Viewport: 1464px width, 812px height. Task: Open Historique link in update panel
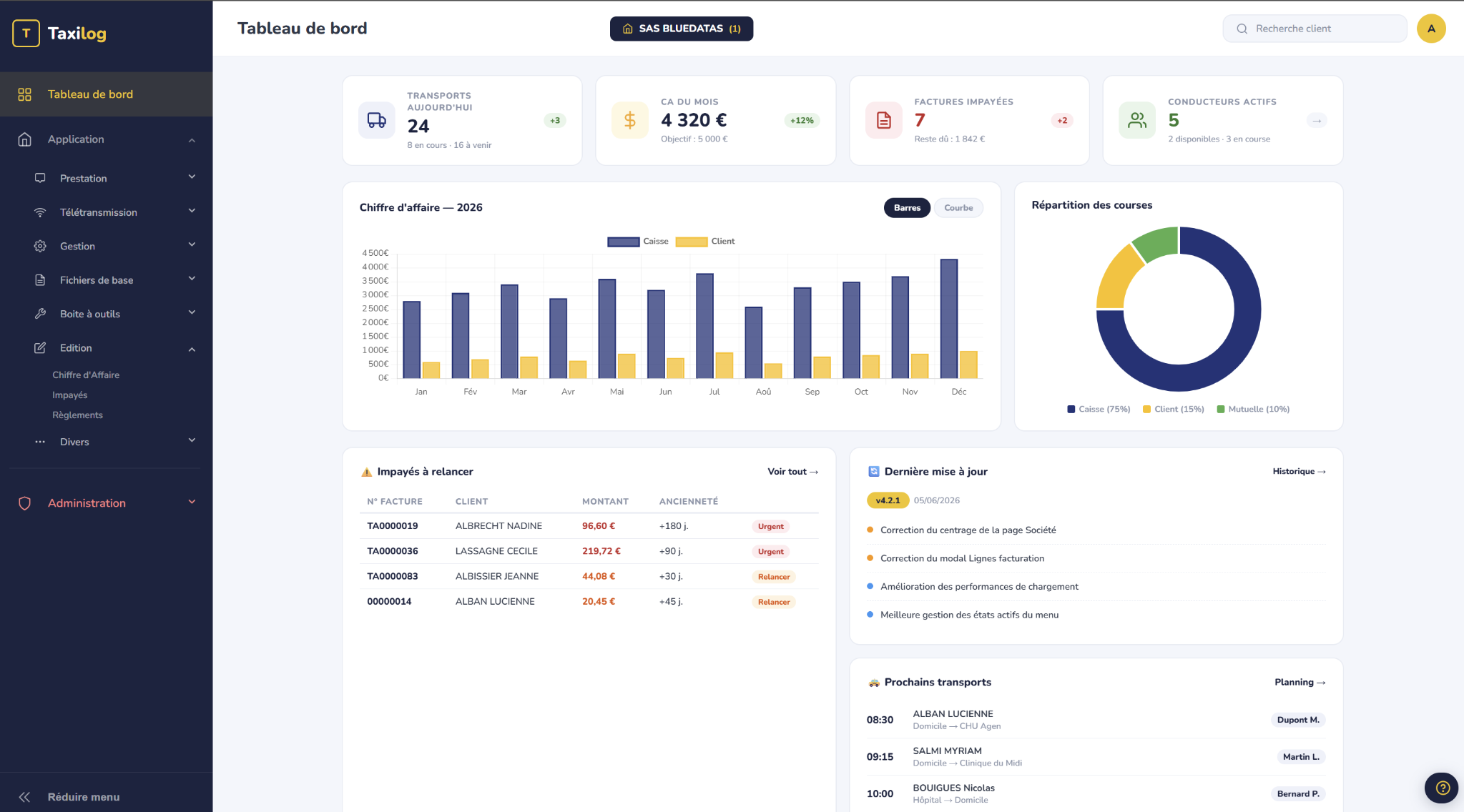click(x=1299, y=472)
